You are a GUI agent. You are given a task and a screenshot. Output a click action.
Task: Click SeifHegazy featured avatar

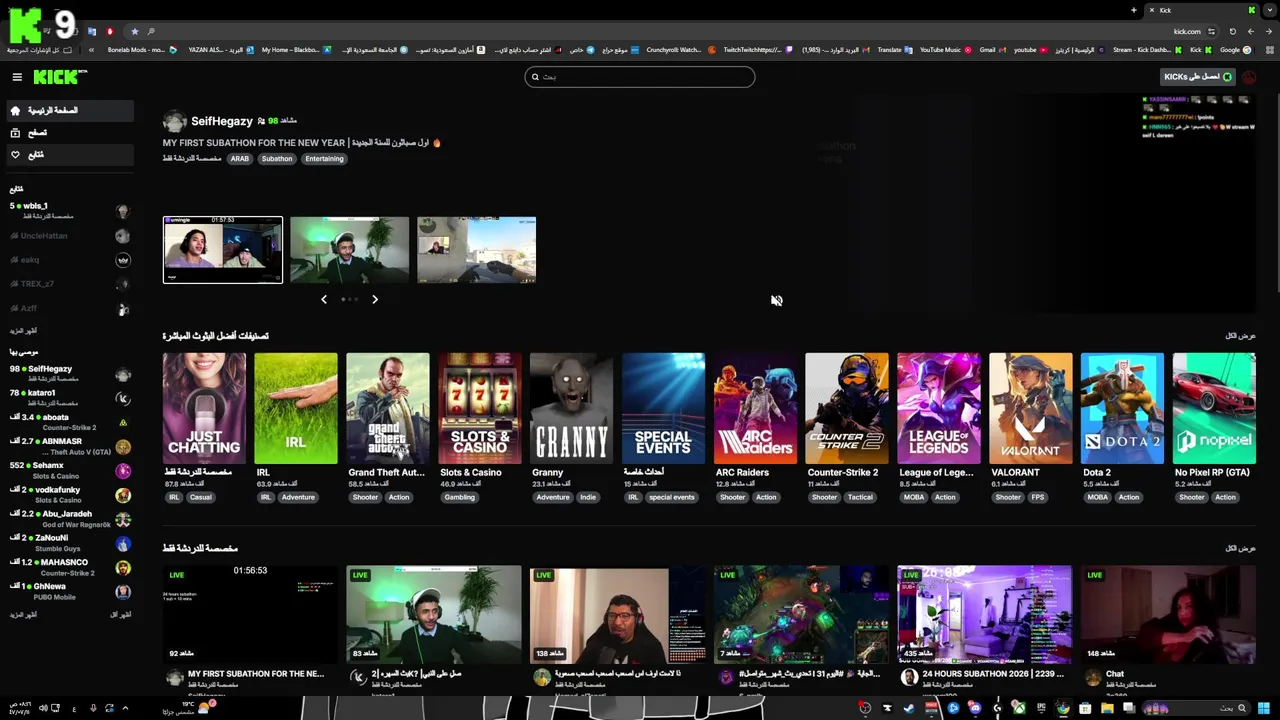[x=175, y=122]
